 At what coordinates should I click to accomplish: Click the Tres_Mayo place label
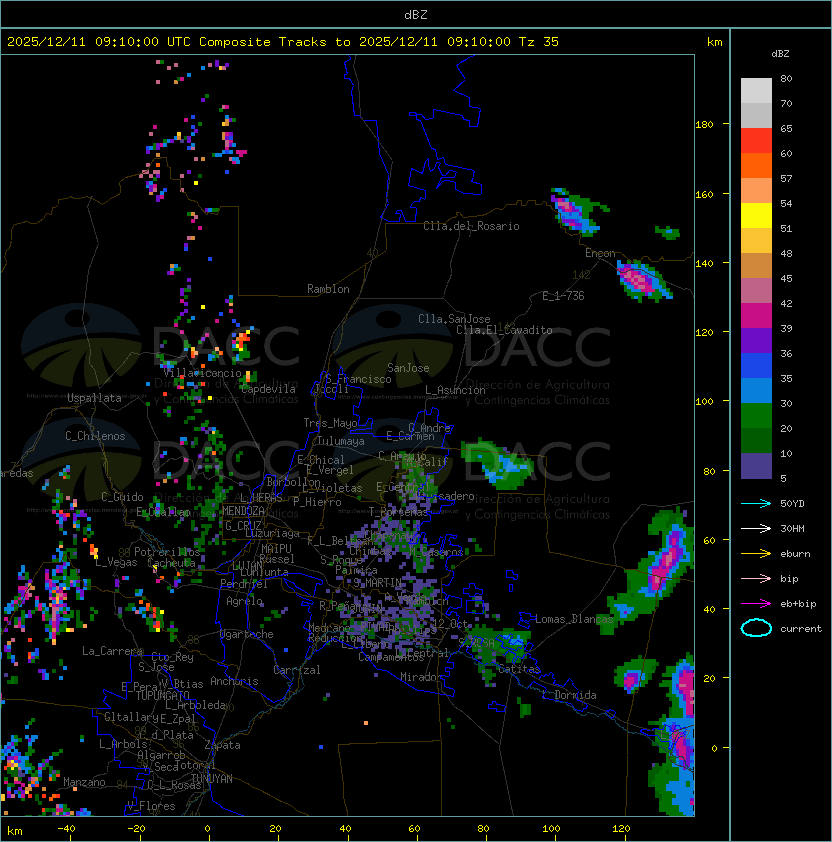[330, 423]
